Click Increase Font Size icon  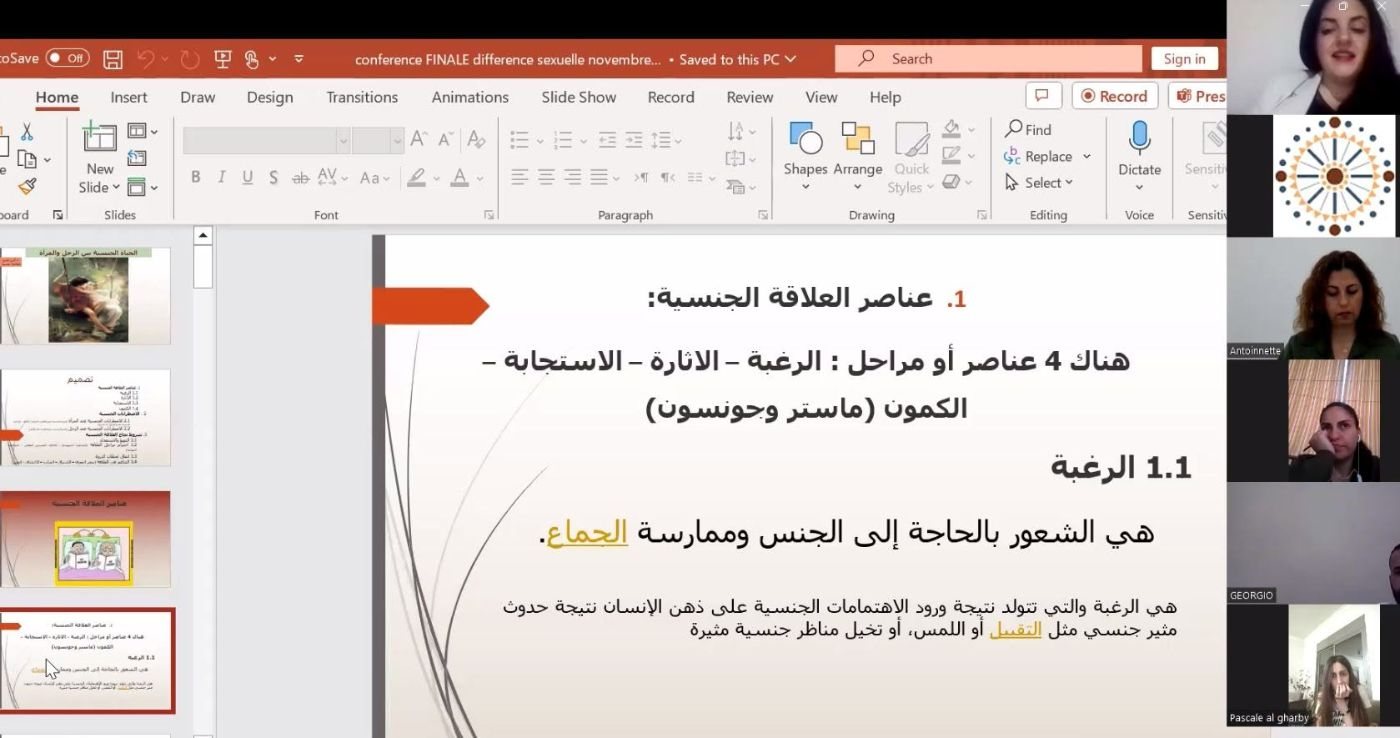420,139
